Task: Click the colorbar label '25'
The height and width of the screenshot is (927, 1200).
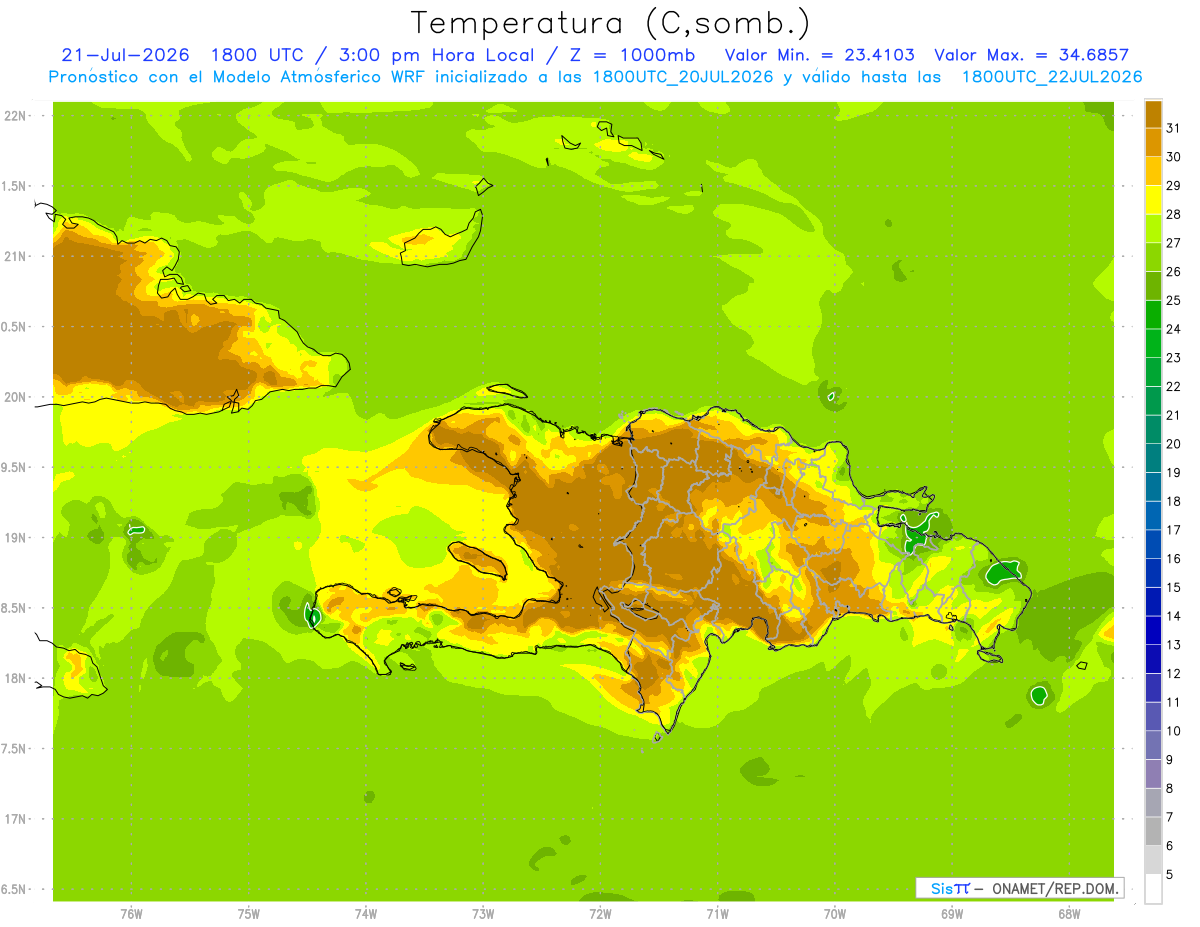Action: pos(1173,300)
